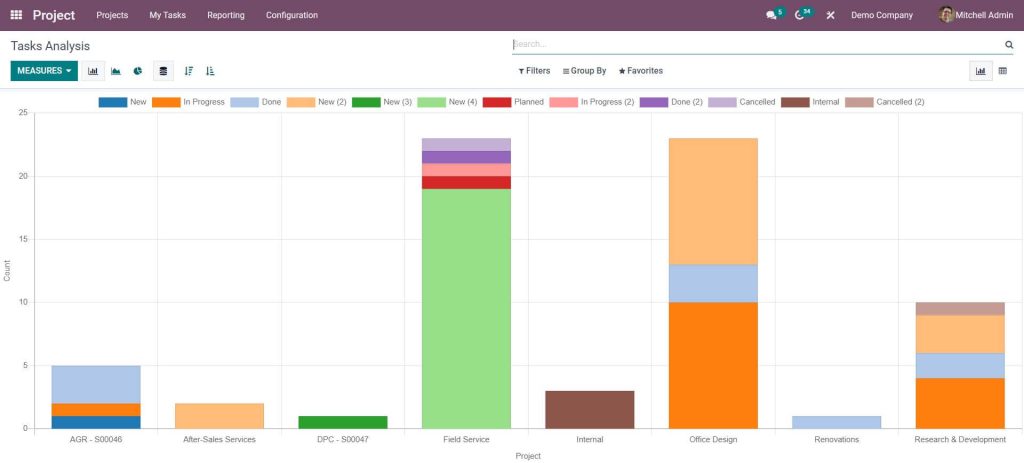Image resolution: width=1024 pixels, height=463 pixels.
Task: Open the Measures dropdown
Action: pos(44,71)
